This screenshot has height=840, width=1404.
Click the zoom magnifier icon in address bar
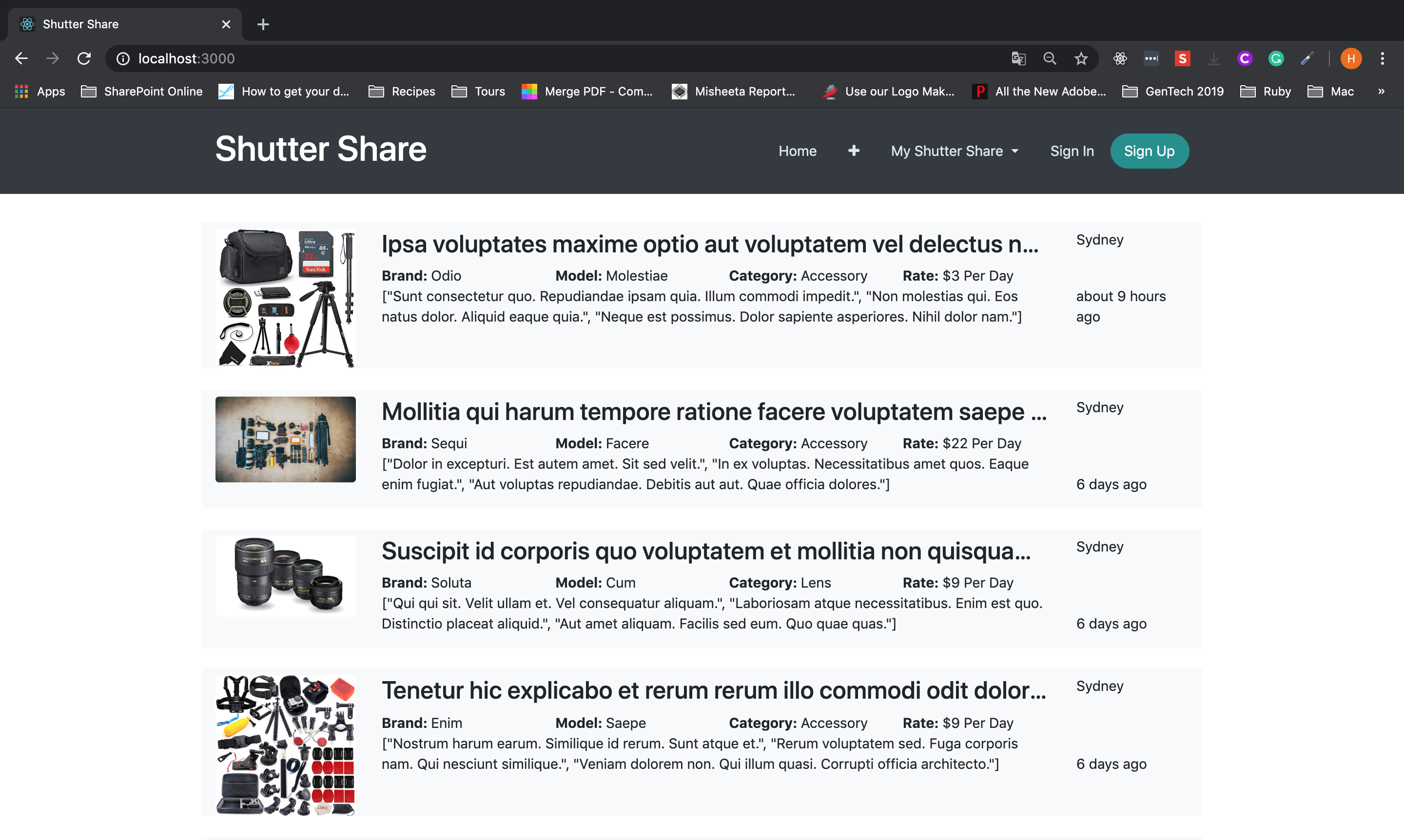point(1050,58)
